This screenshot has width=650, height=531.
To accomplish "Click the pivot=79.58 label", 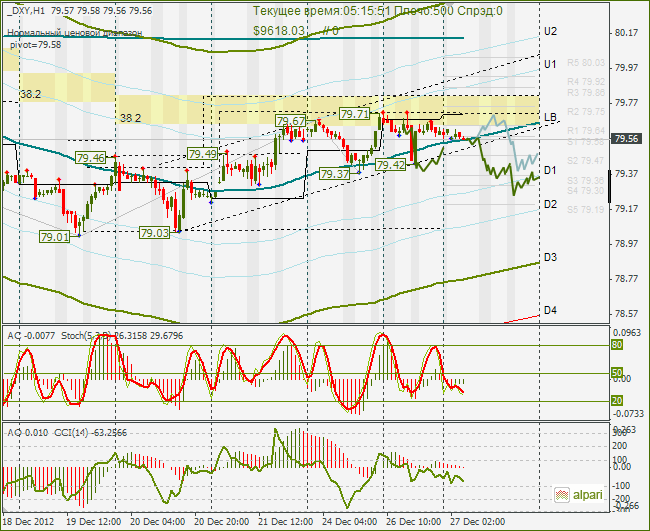I will tap(35, 44).
